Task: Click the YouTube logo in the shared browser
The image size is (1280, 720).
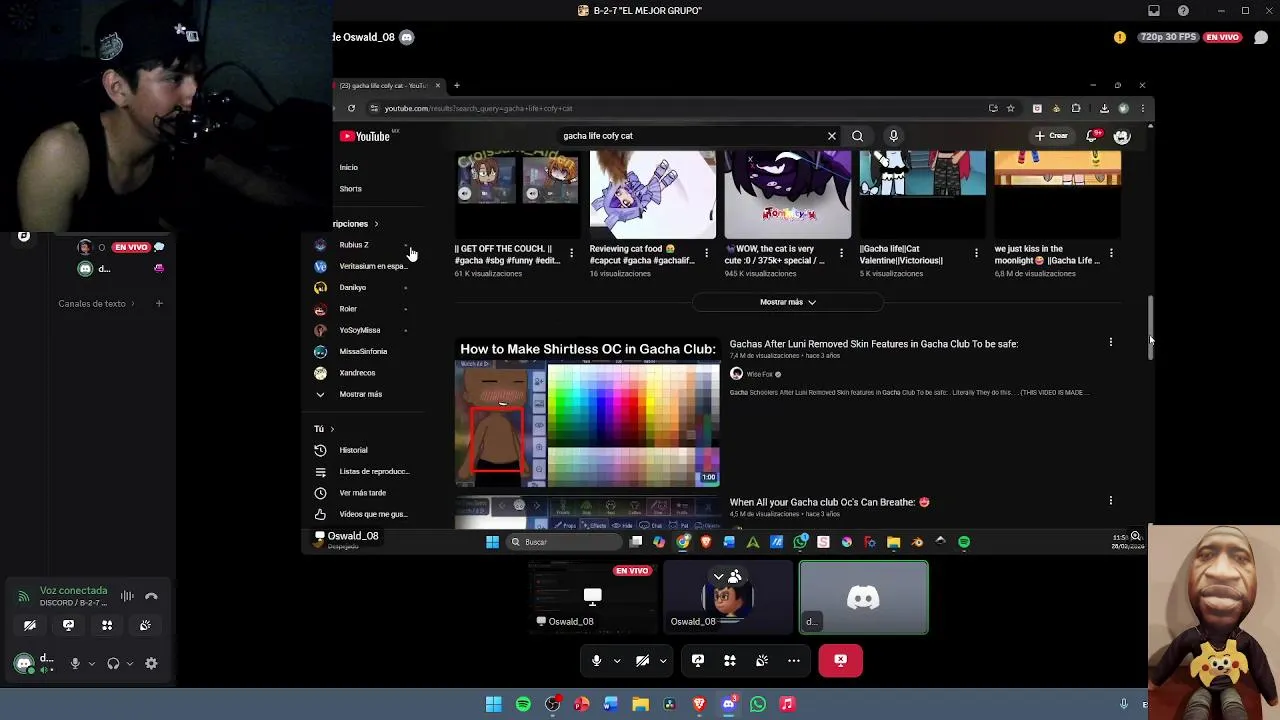Action: (x=365, y=136)
